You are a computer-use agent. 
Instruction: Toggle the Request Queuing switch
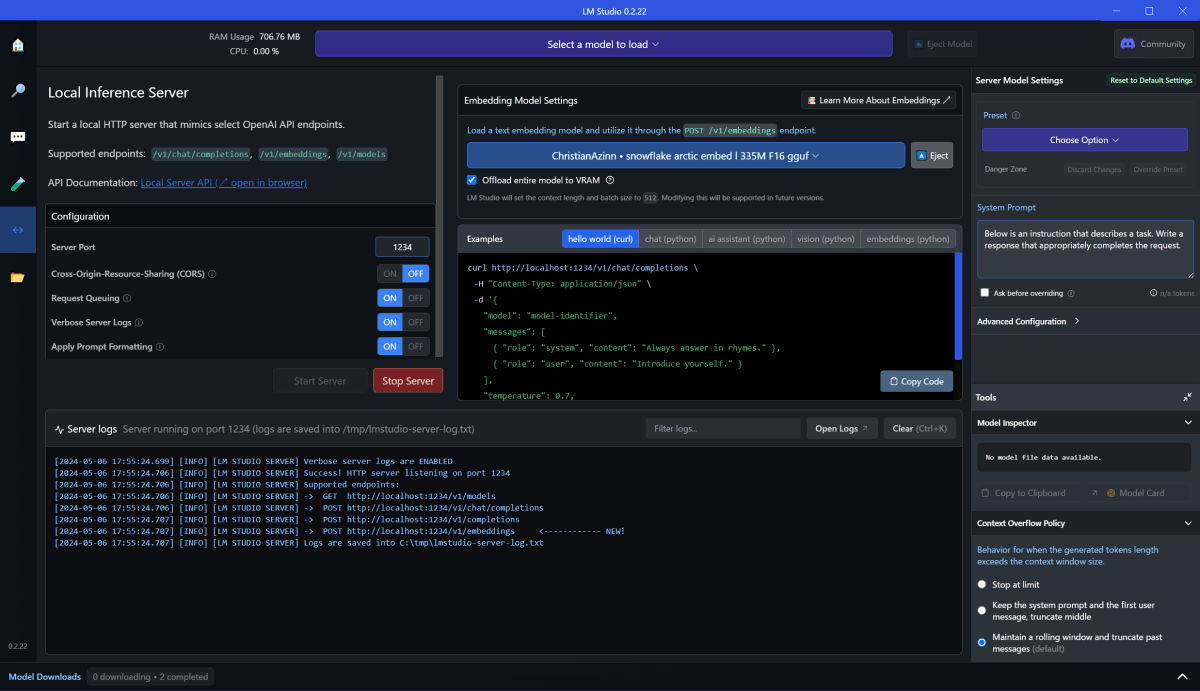[403, 298]
